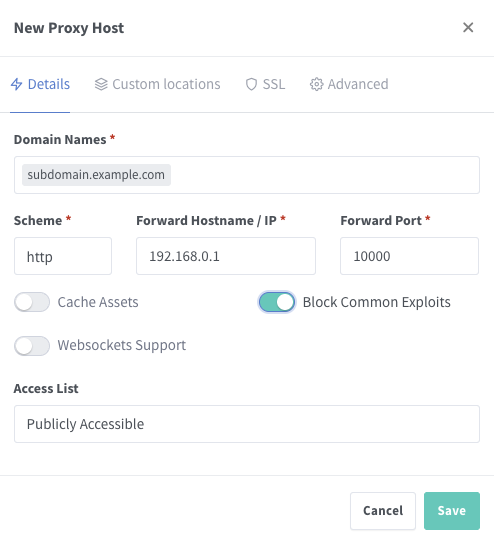Open the Access List dropdown
Screen dimensions: 494x545
(247, 424)
